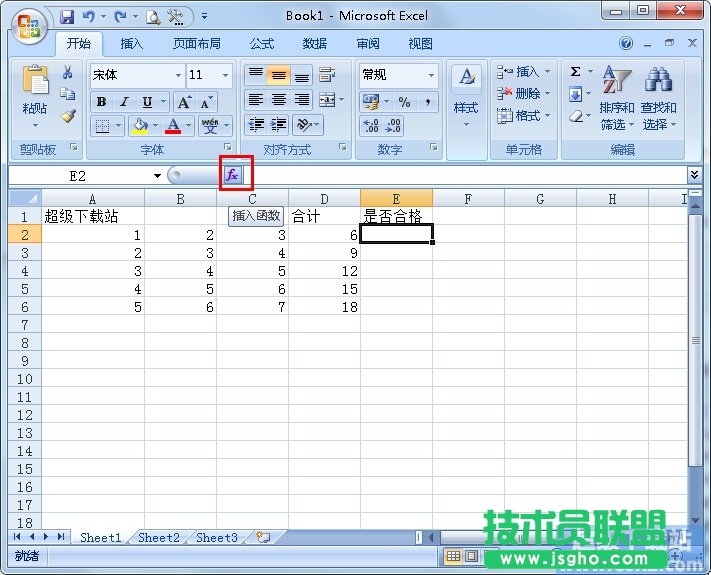Switch to the 页面布局 ribbon tab
This screenshot has height=575, width=711.
[196, 44]
